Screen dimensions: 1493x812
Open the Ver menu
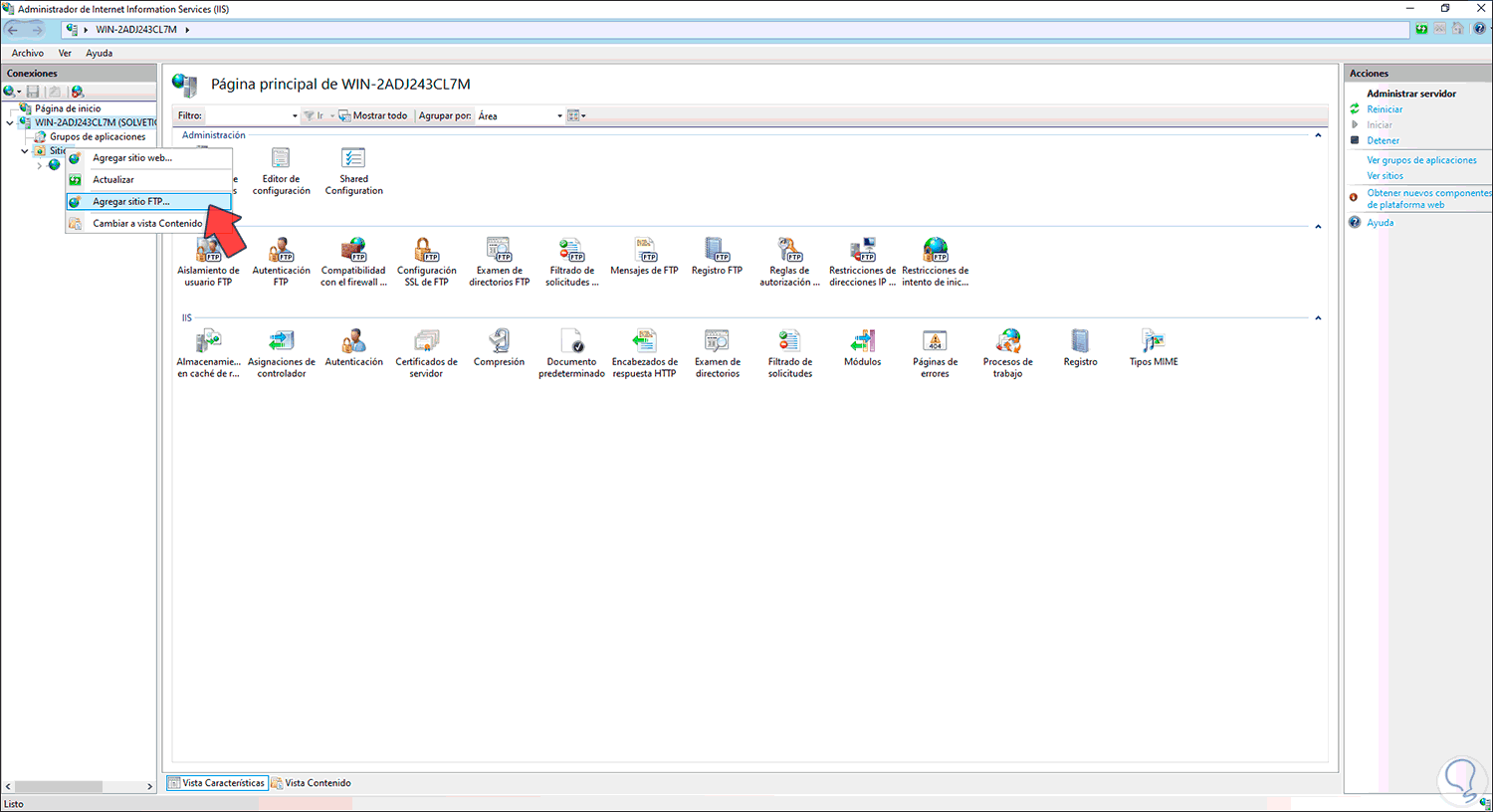point(65,53)
